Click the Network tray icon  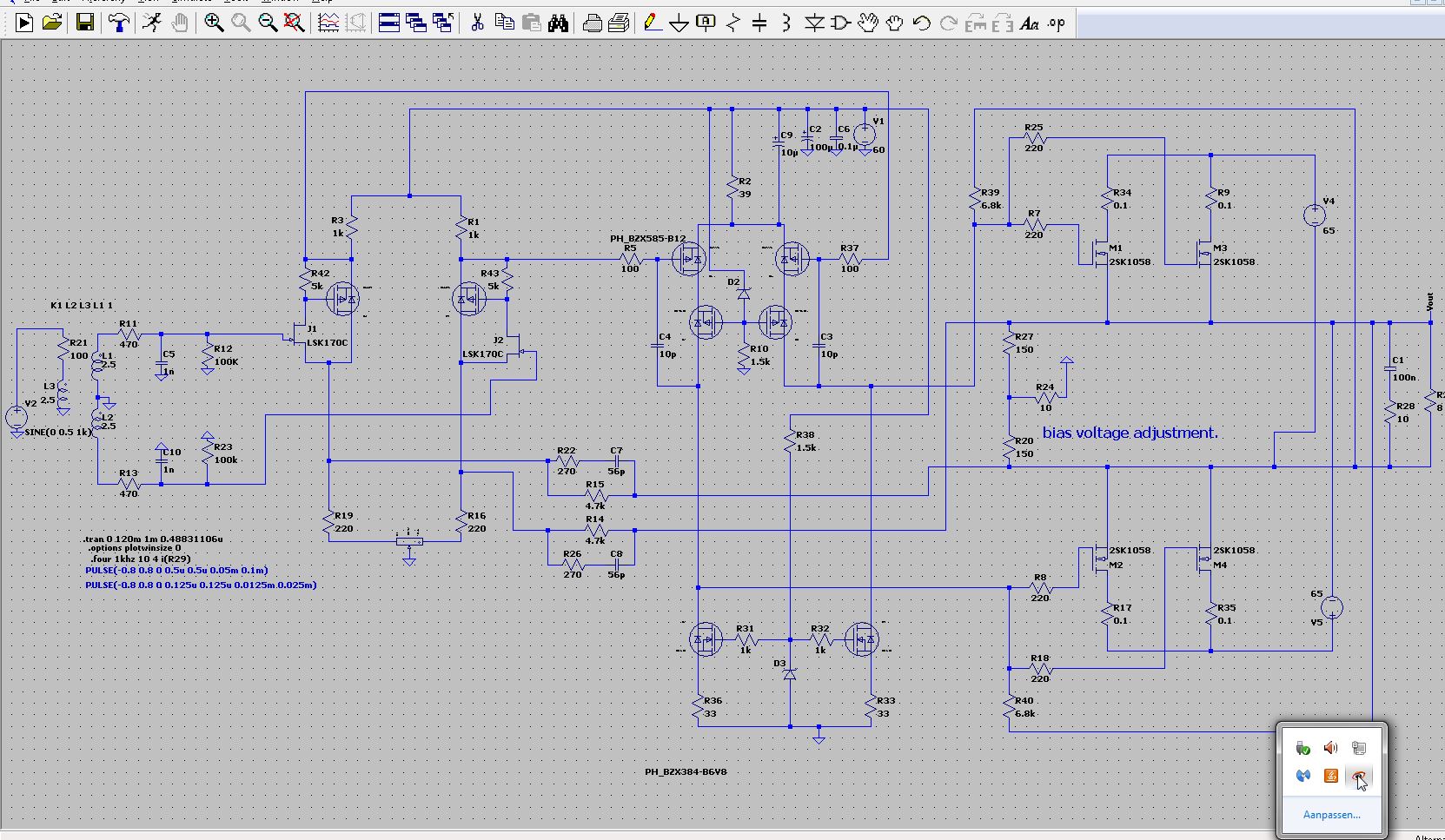click(x=1359, y=748)
